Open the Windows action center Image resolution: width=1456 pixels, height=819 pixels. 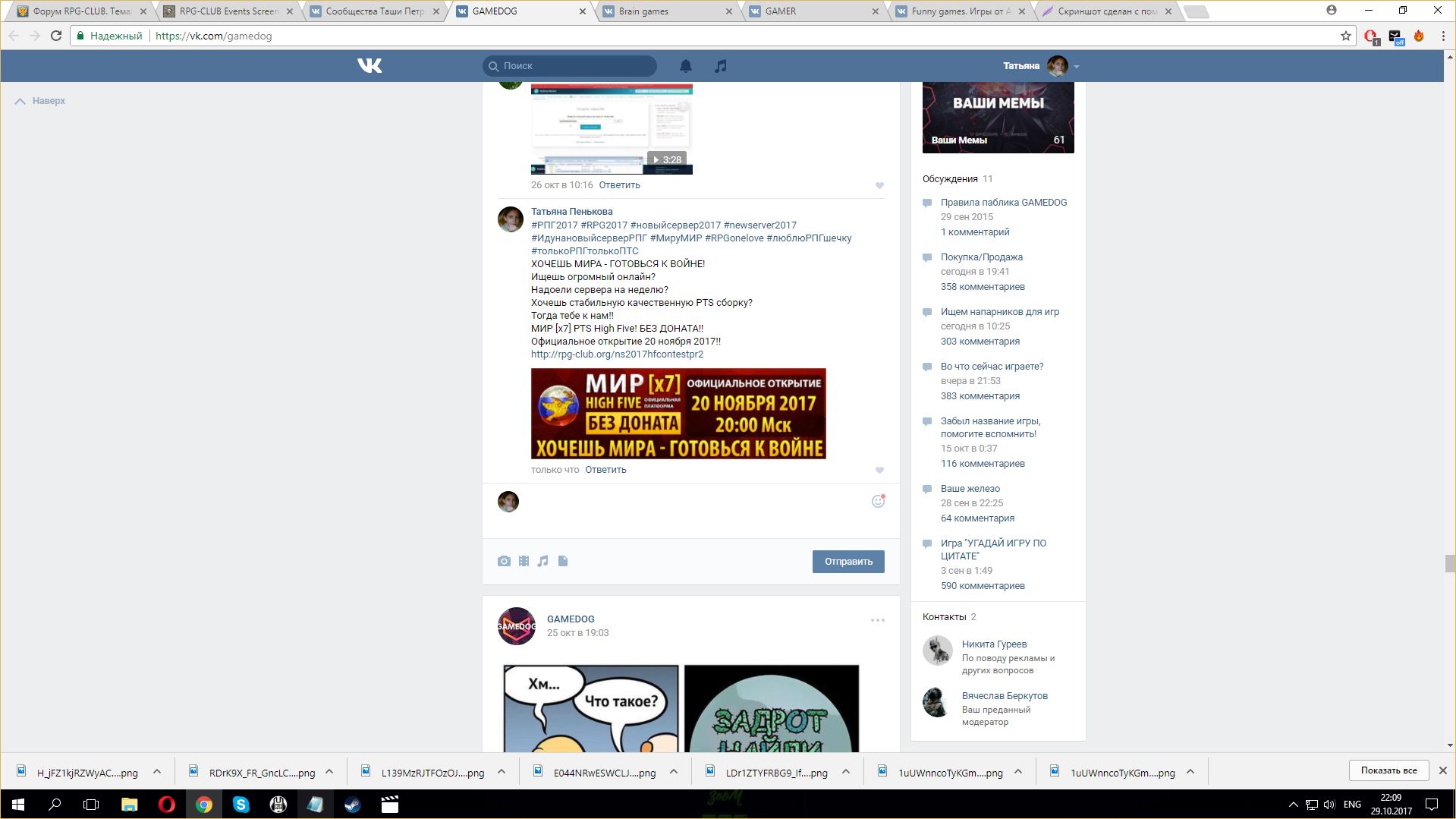coord(1432,805)
